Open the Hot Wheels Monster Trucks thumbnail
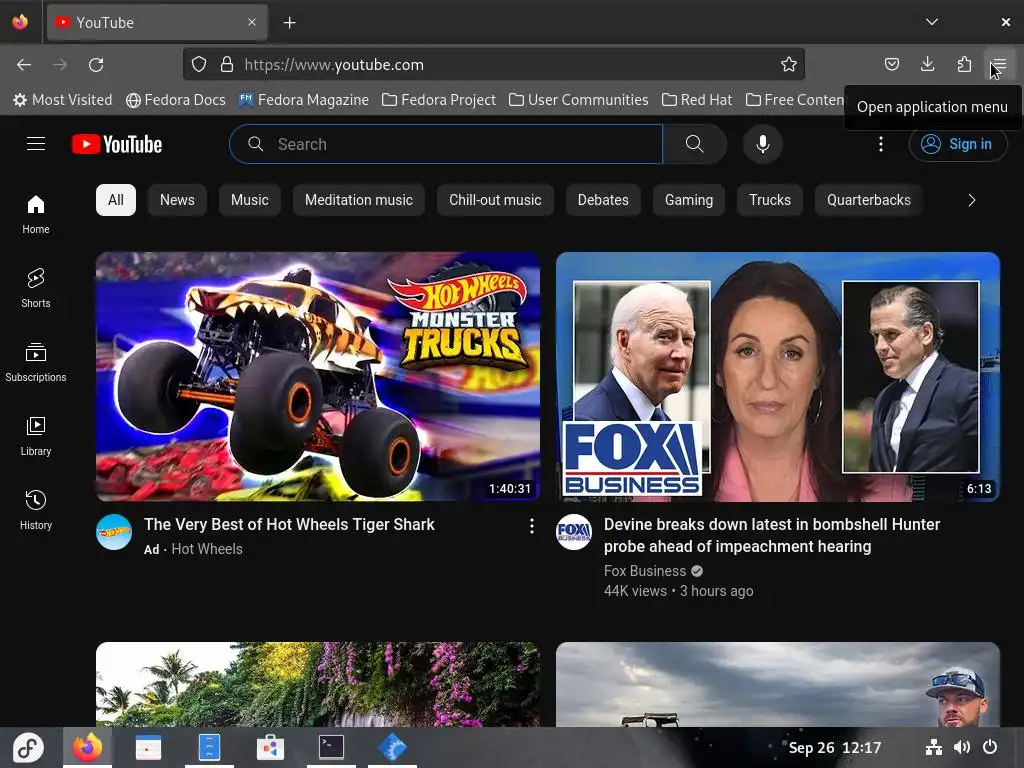This screenshot has width=1024, height=768. pyautogui.click(x=318, y=377)
